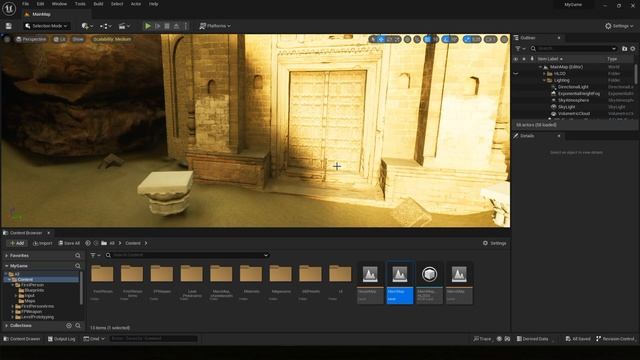Start Play In Editor with the green play button
The height and width of the screenshot is (360, 640).
coord(148,26)
